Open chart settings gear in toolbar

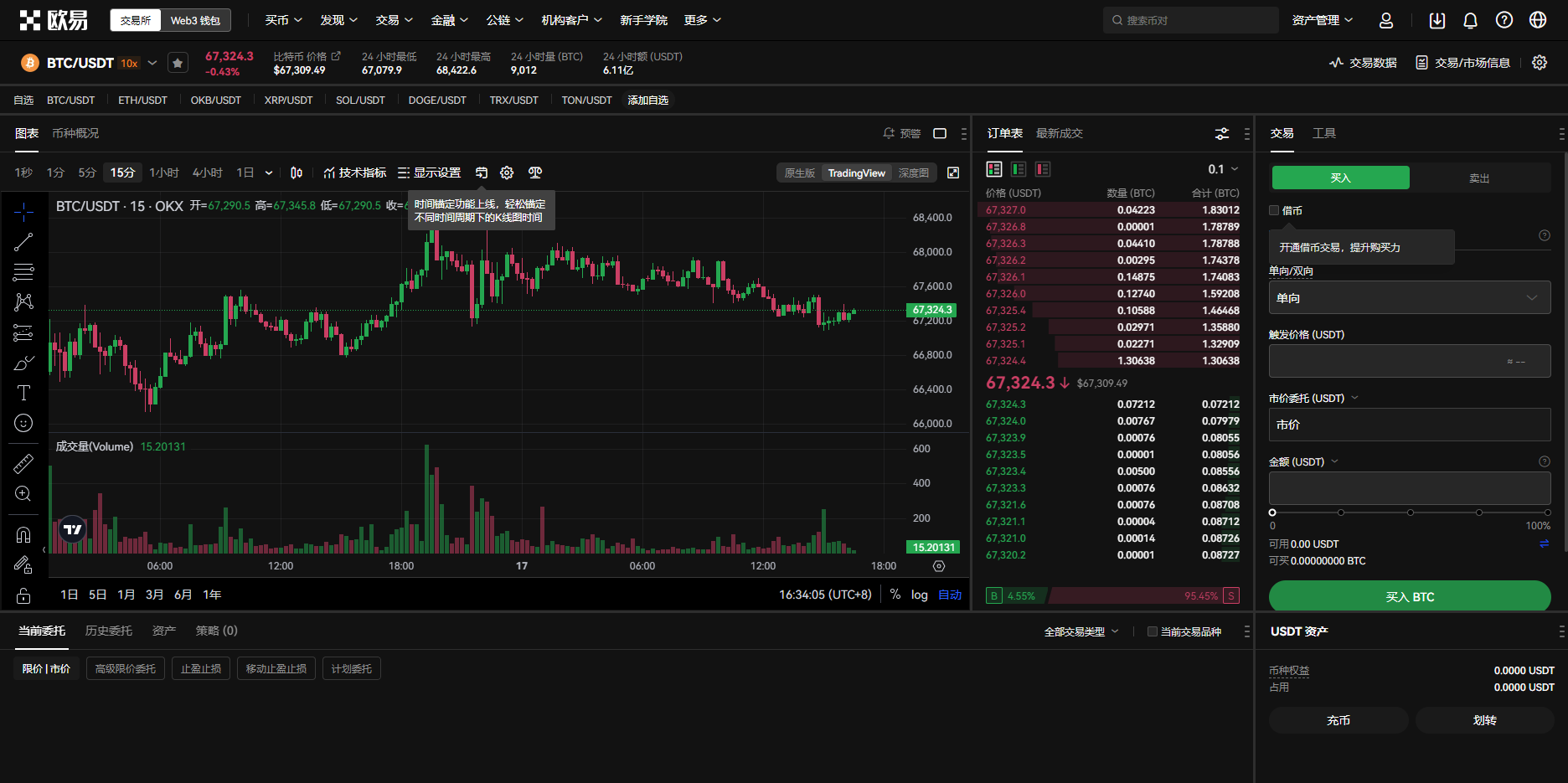[507, 173]
